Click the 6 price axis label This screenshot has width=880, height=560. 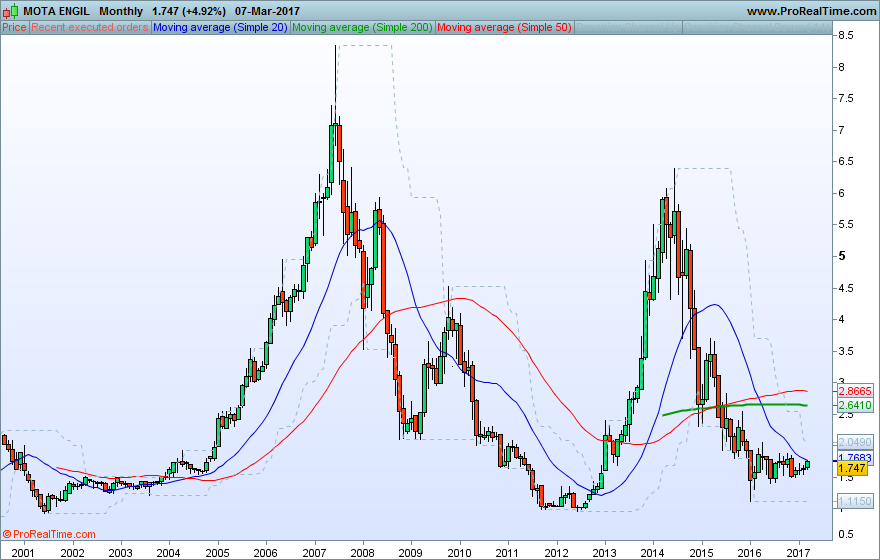(841, 194)
